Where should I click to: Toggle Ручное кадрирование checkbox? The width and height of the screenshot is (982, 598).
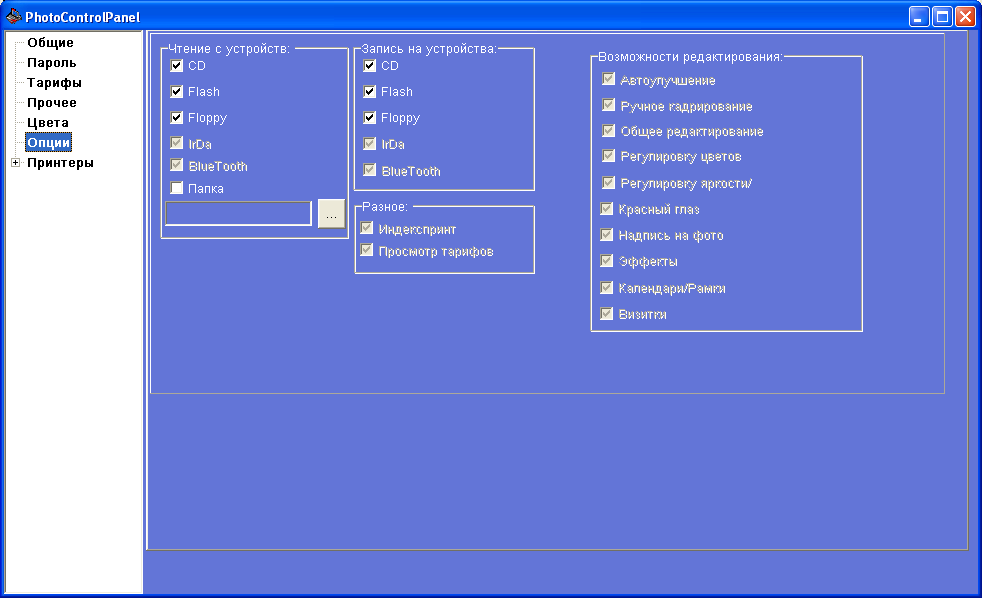point(608,105)
